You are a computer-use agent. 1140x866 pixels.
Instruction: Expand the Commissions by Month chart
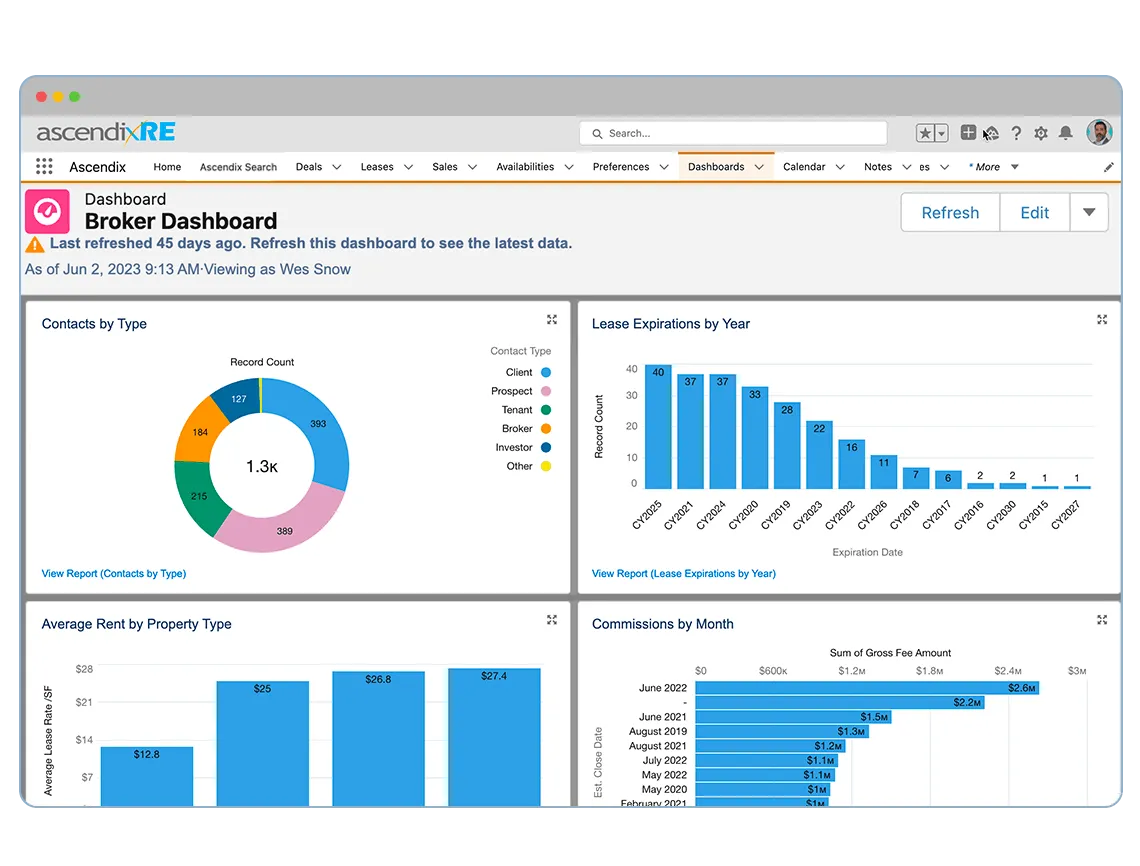click(x=1102, y=620)
